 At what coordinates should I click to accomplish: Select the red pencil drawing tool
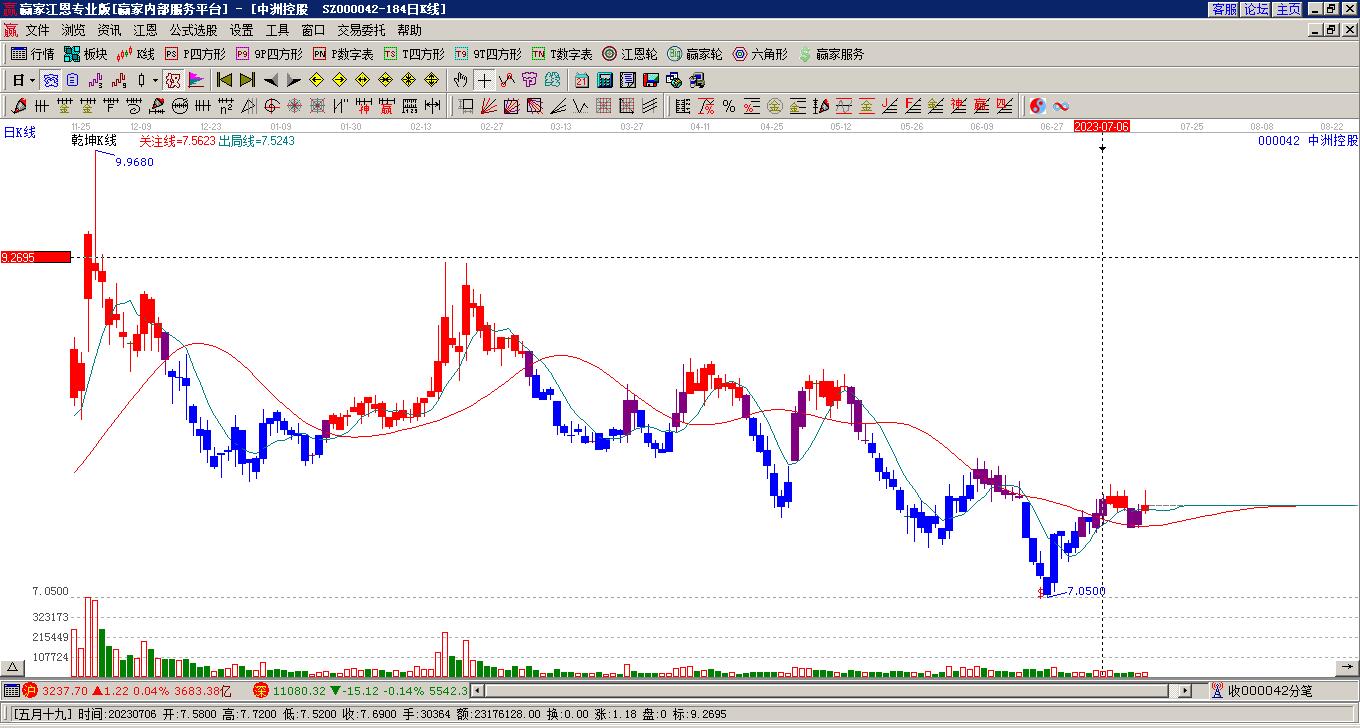click(18, 106)
